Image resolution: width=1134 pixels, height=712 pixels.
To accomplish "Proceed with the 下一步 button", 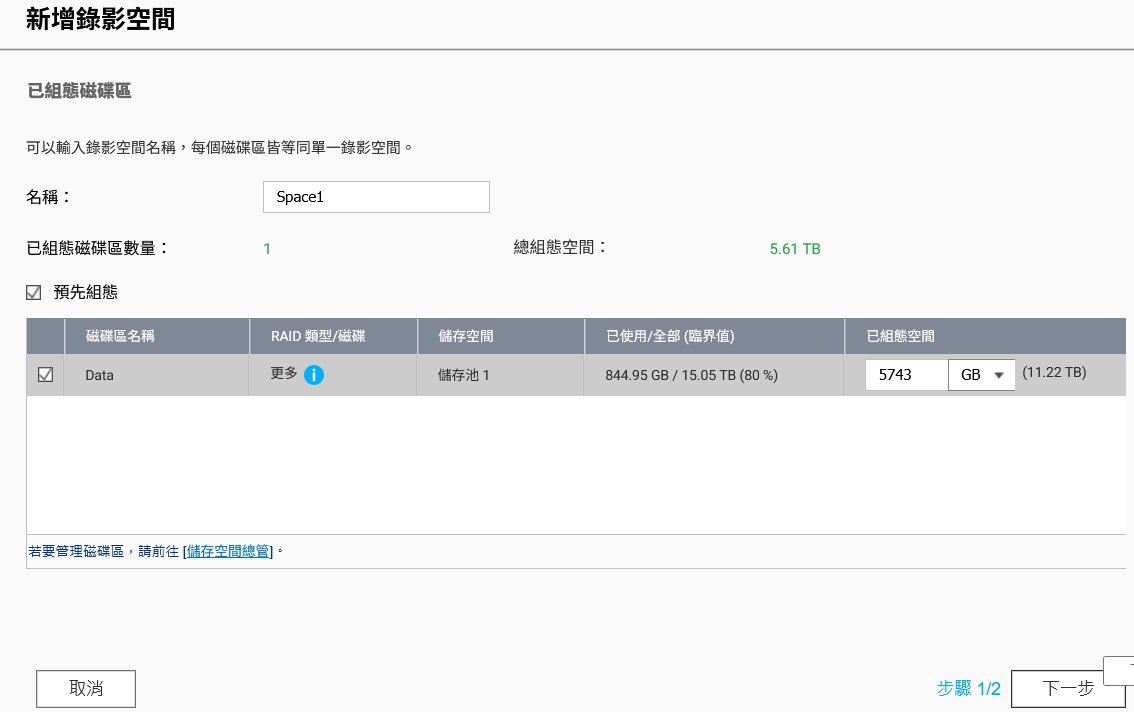I will pyautogui.click(x=1067, y=688).
